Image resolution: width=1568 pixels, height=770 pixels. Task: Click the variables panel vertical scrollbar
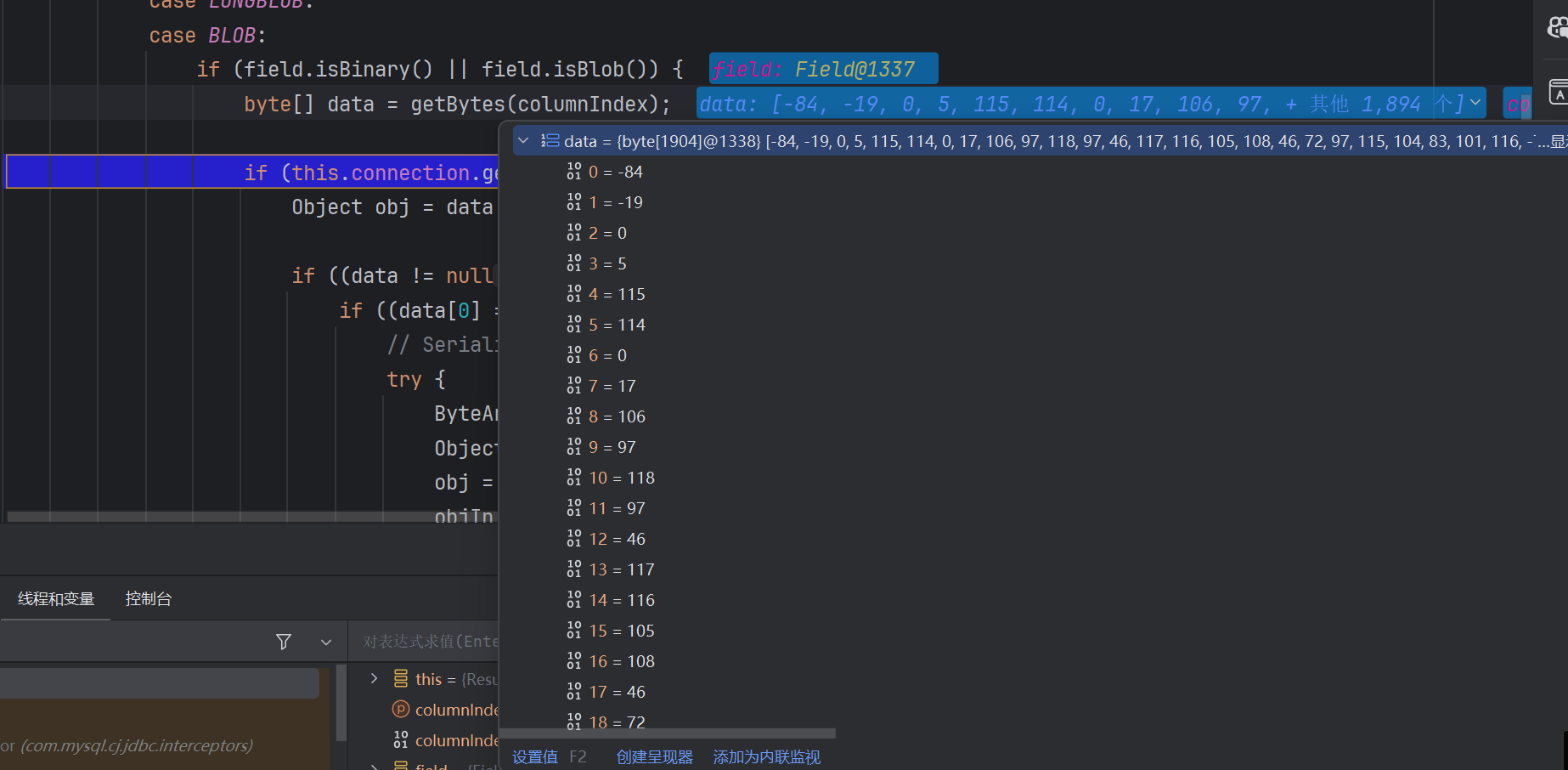point(341,703)
